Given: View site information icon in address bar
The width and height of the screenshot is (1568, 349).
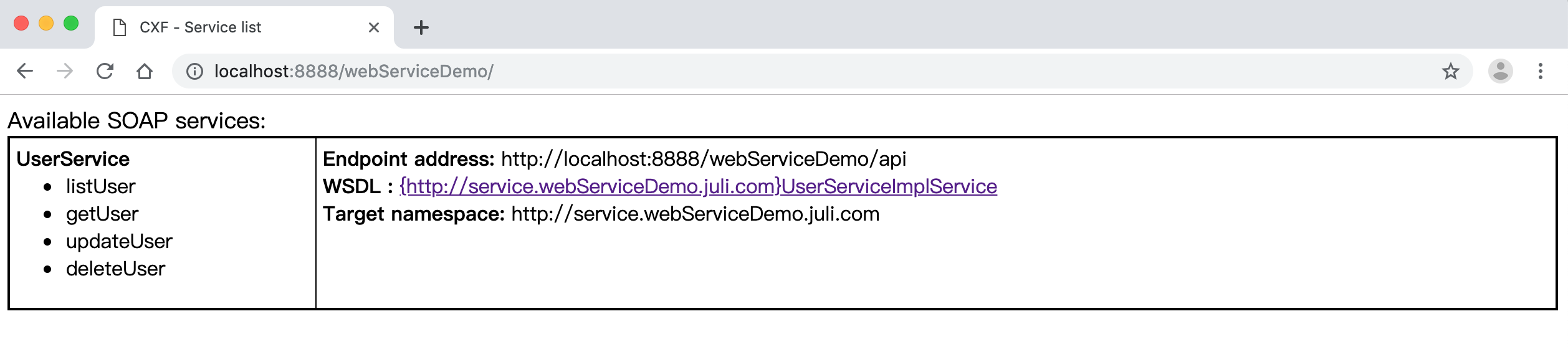Looking at the screenshot, I should (x=194, y=72).
